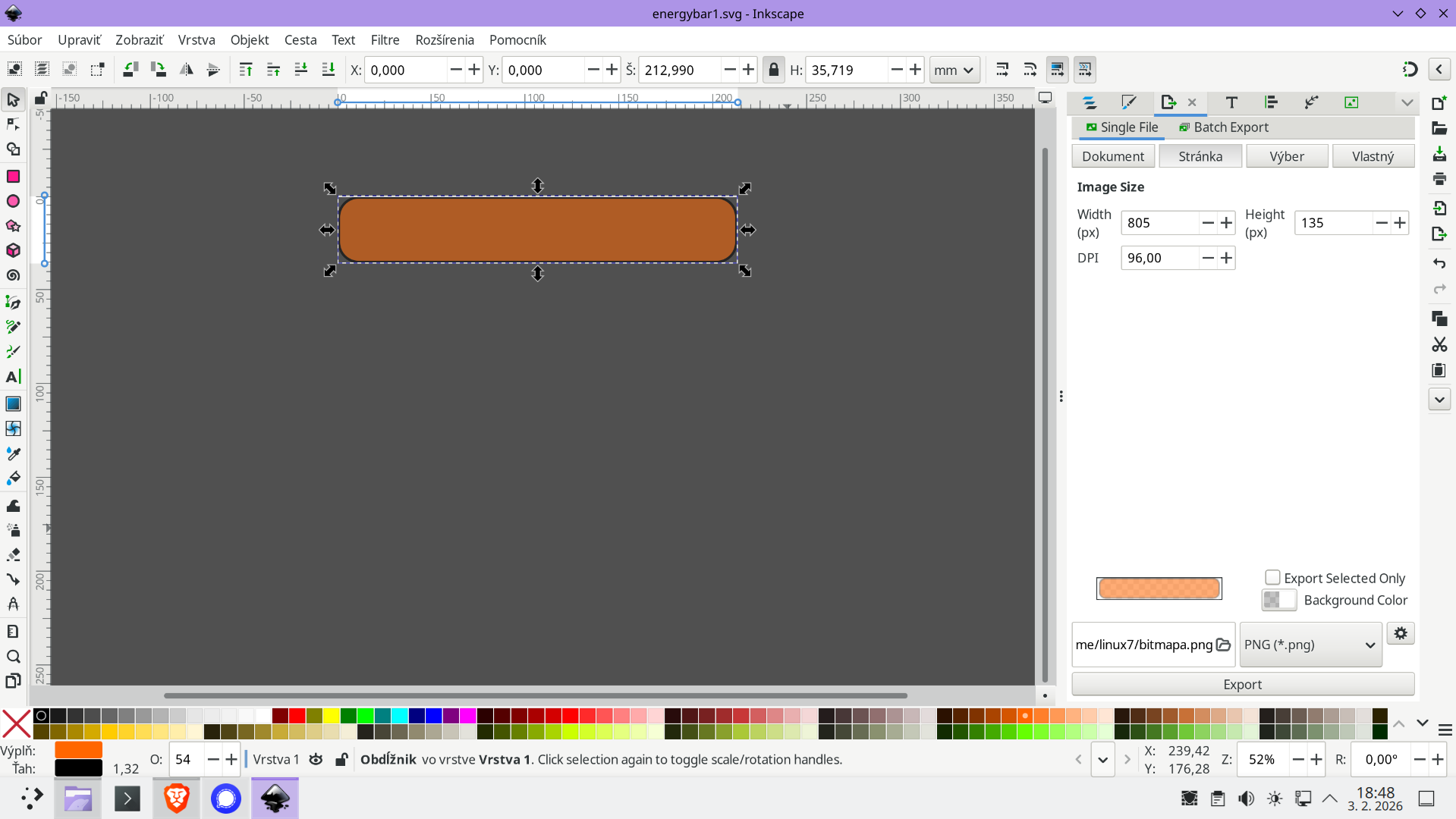1456x819 pixels.
Task: Select the Ellipse tool
Action: point(13,201)
